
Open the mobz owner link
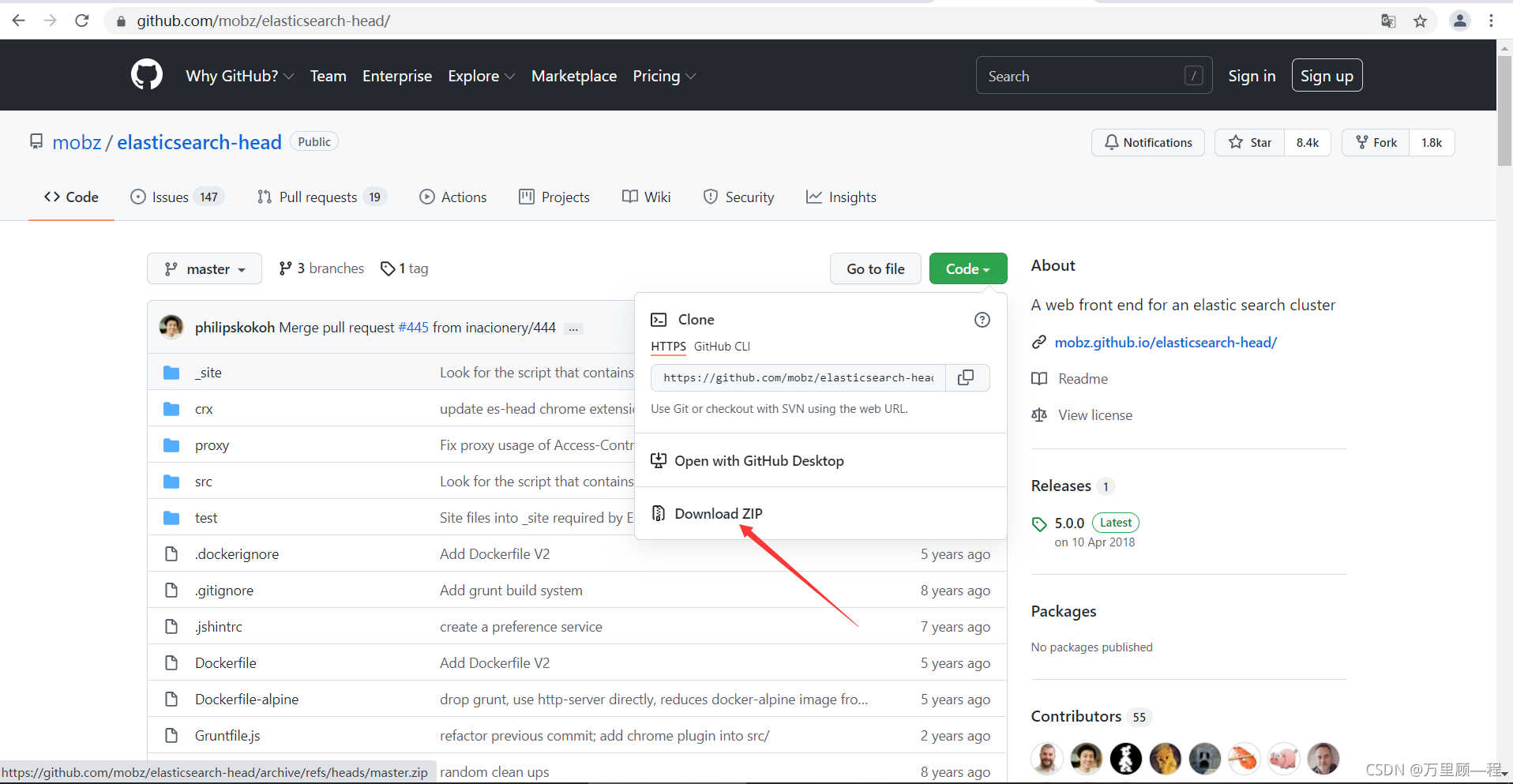[77, 142]
